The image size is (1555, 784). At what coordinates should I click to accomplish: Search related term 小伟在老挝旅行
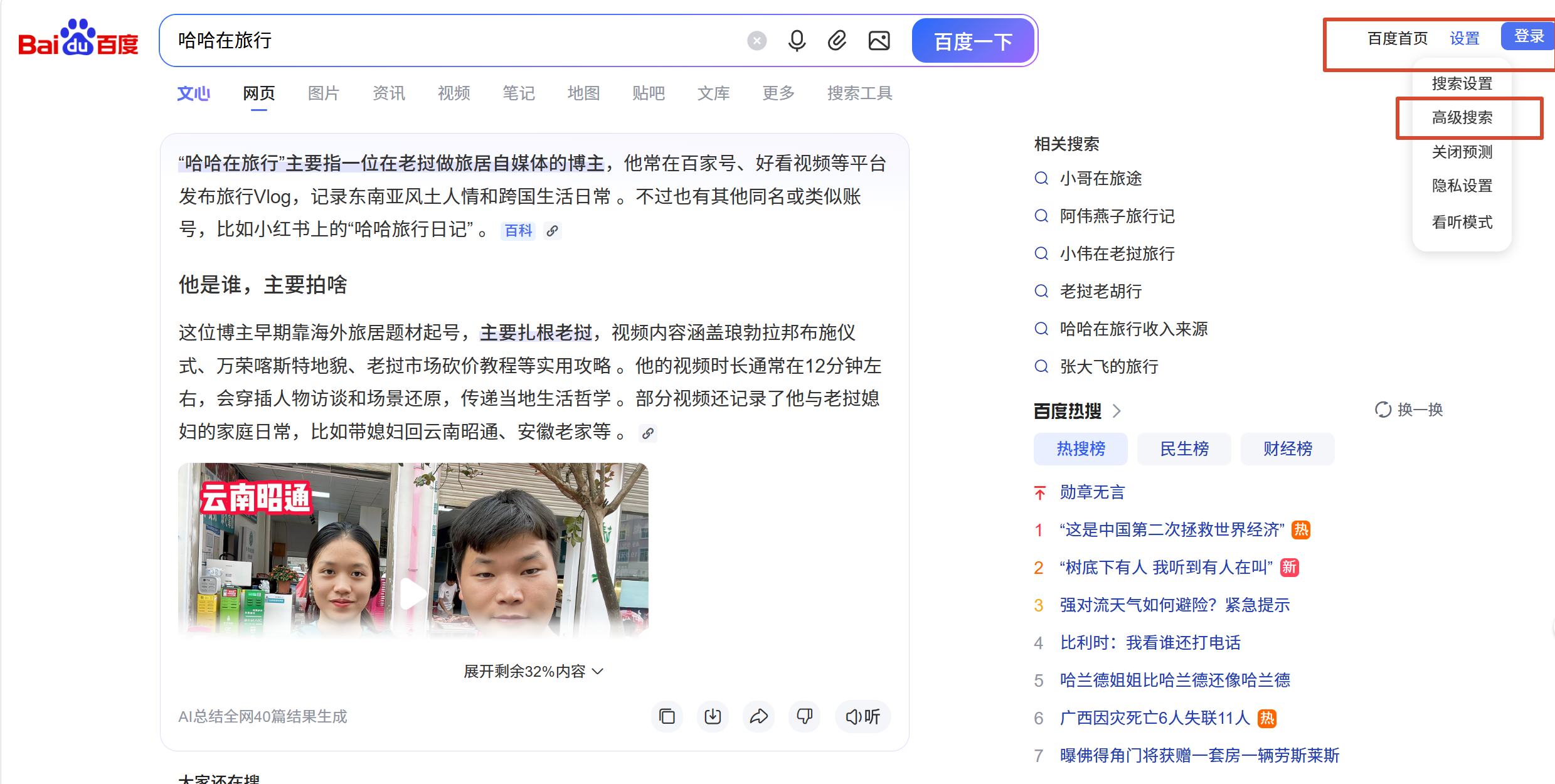point(1117,254)
